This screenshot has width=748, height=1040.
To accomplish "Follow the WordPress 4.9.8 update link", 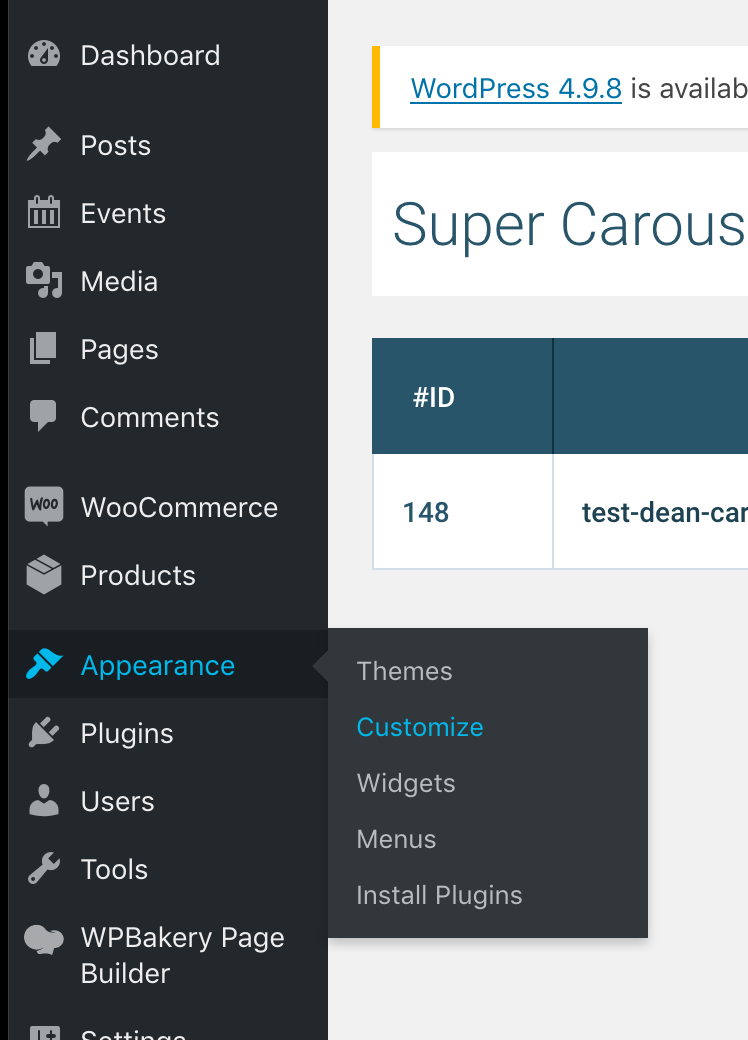I will point(516,88).
